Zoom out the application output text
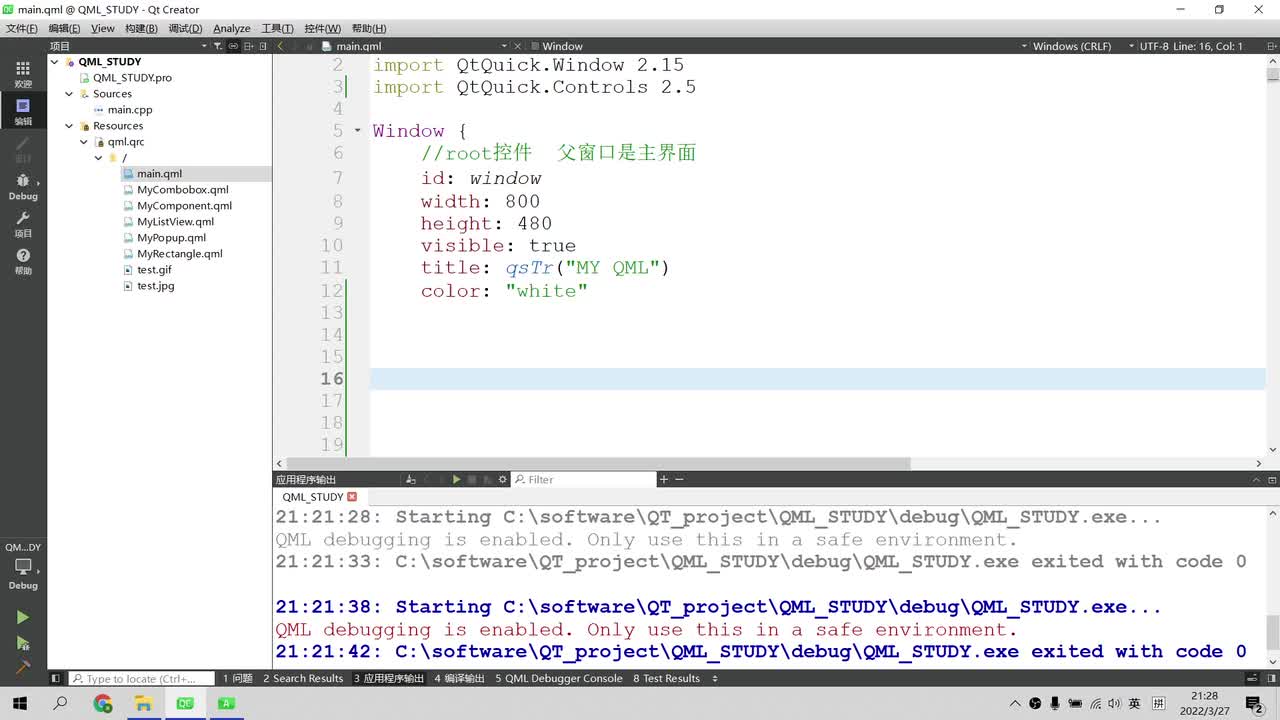The width and height of the screenshot is (1280, 720). [679, 480]
